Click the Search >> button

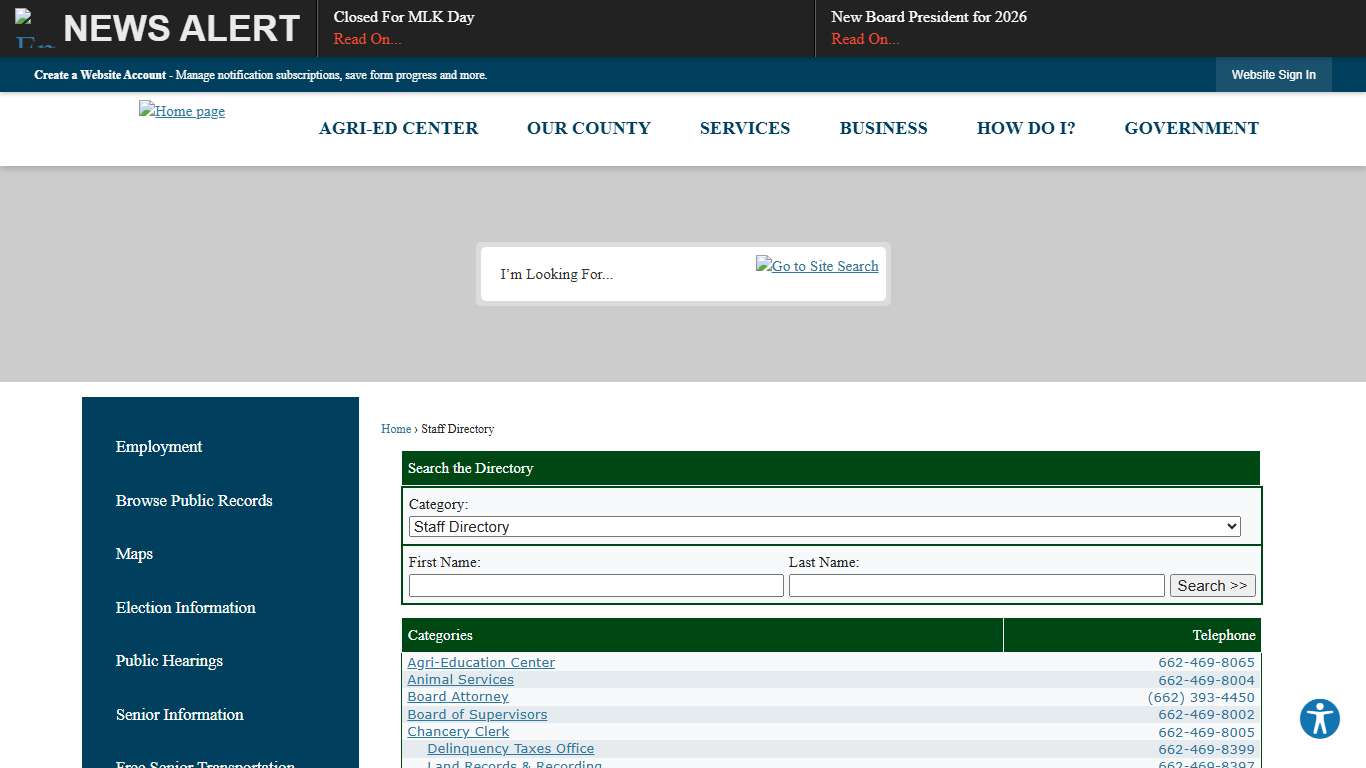[x=1212, y=585]
